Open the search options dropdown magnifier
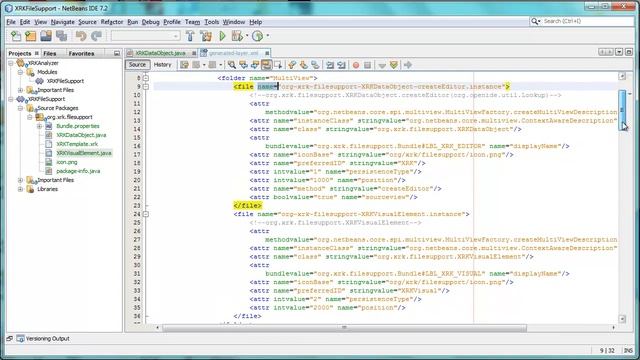Viewport: 640px width, 360px height. (x=536, y=21)
